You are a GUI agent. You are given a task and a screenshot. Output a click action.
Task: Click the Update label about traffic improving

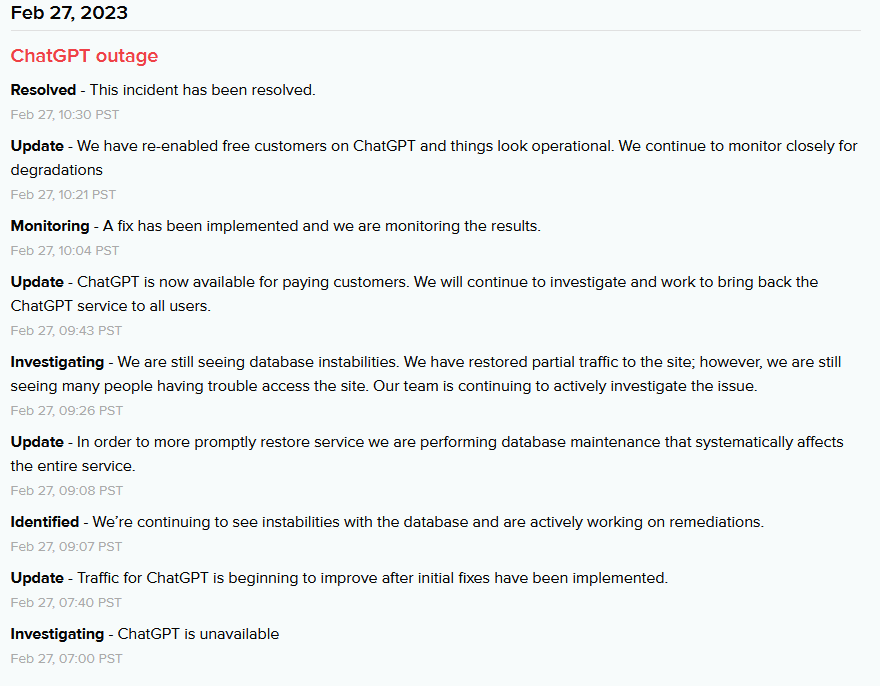coord(37,578)
